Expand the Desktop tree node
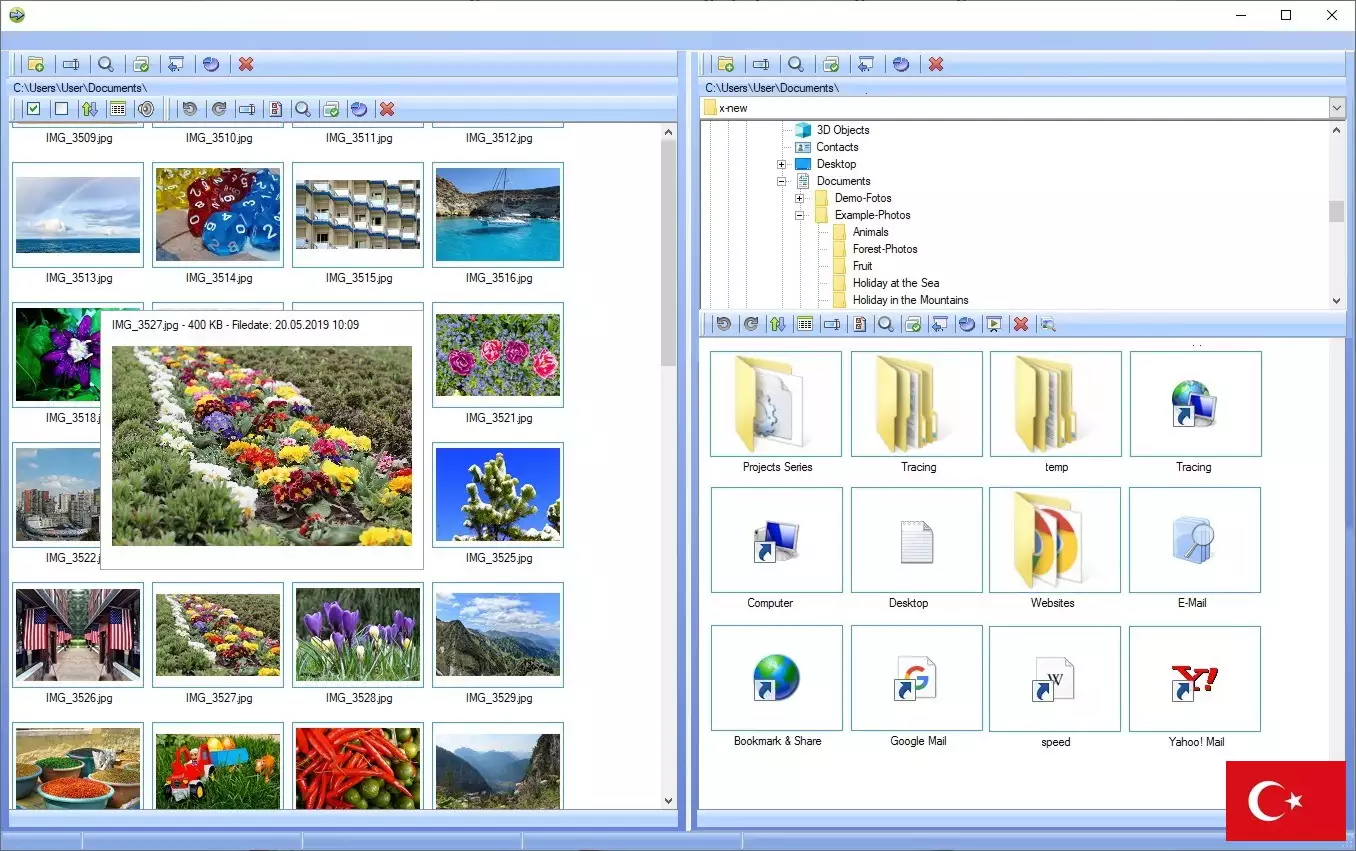The height and width of the screenshot is (851, 1356). click(782, 164)
